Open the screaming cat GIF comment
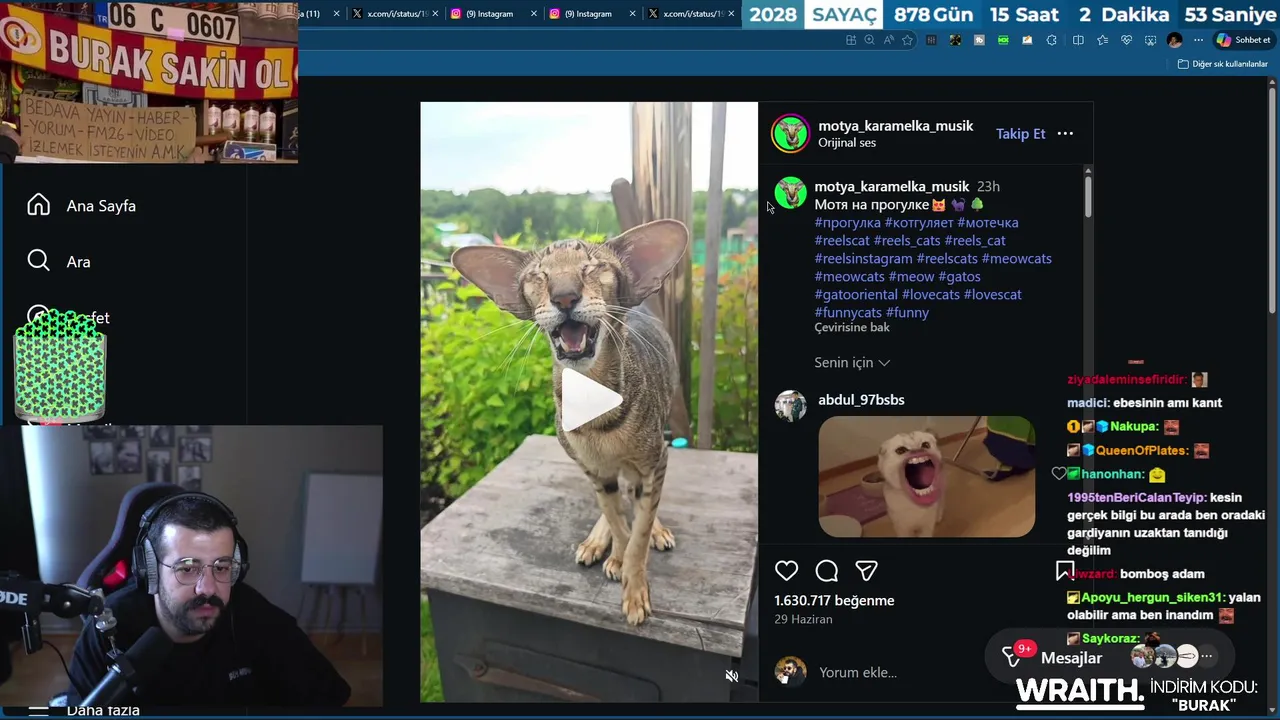 coord(926,477)
